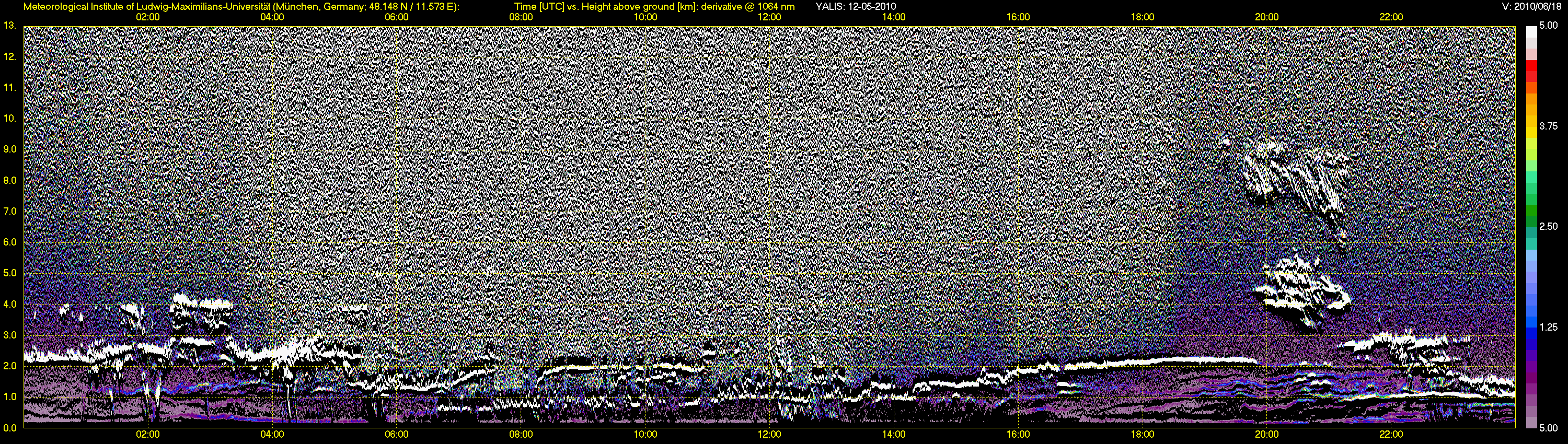The image size is (1568, 444).
Task: Click the 2.50 color scale value
Action: click(1548, 226)
